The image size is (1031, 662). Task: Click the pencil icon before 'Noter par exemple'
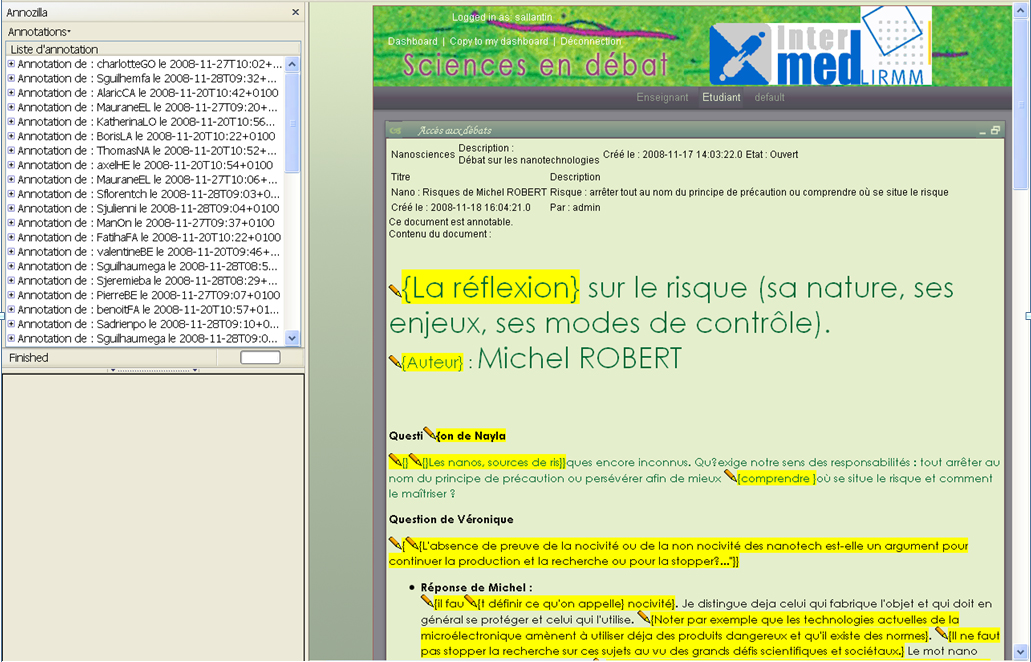pos(644,619)
